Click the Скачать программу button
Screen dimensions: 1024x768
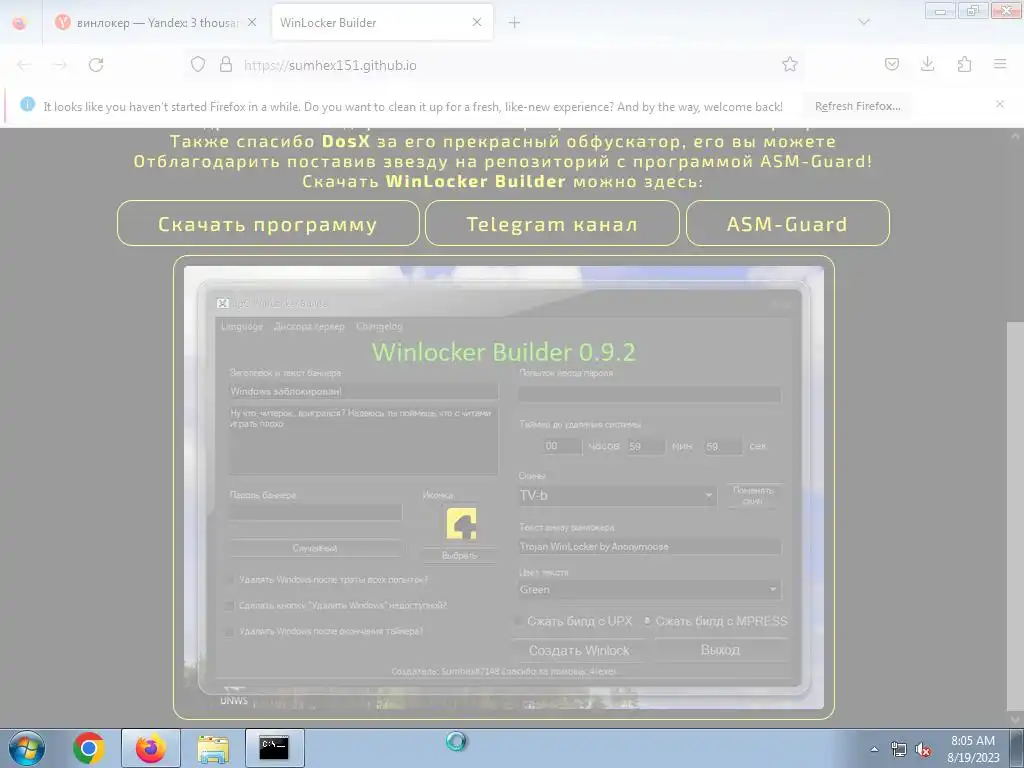click(268, 223)
